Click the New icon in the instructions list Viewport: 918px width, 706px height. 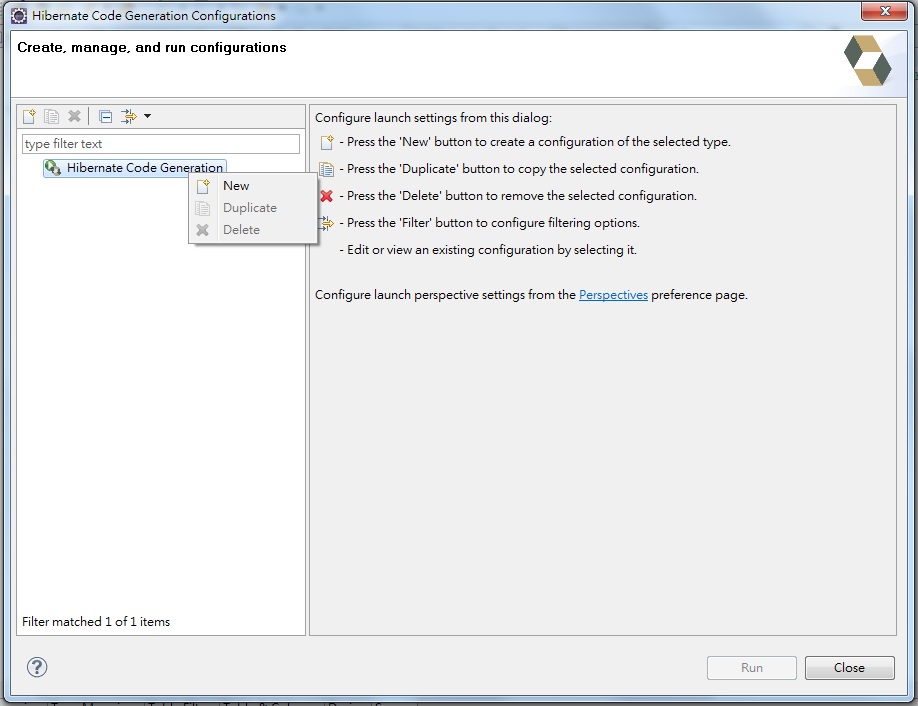point(327,142)
